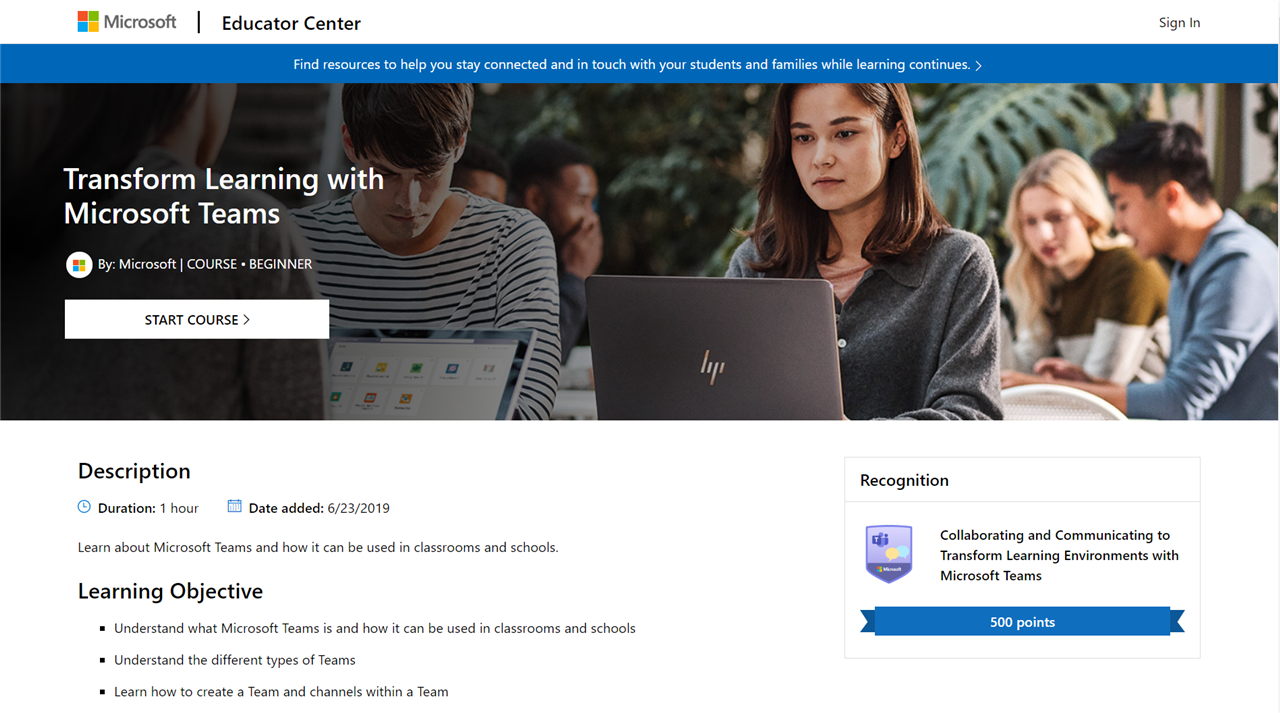Click the chevron arrow in the blue banner
This screenshot has height=713, width=1280.
pyautogui.click(x=978, y=66)
